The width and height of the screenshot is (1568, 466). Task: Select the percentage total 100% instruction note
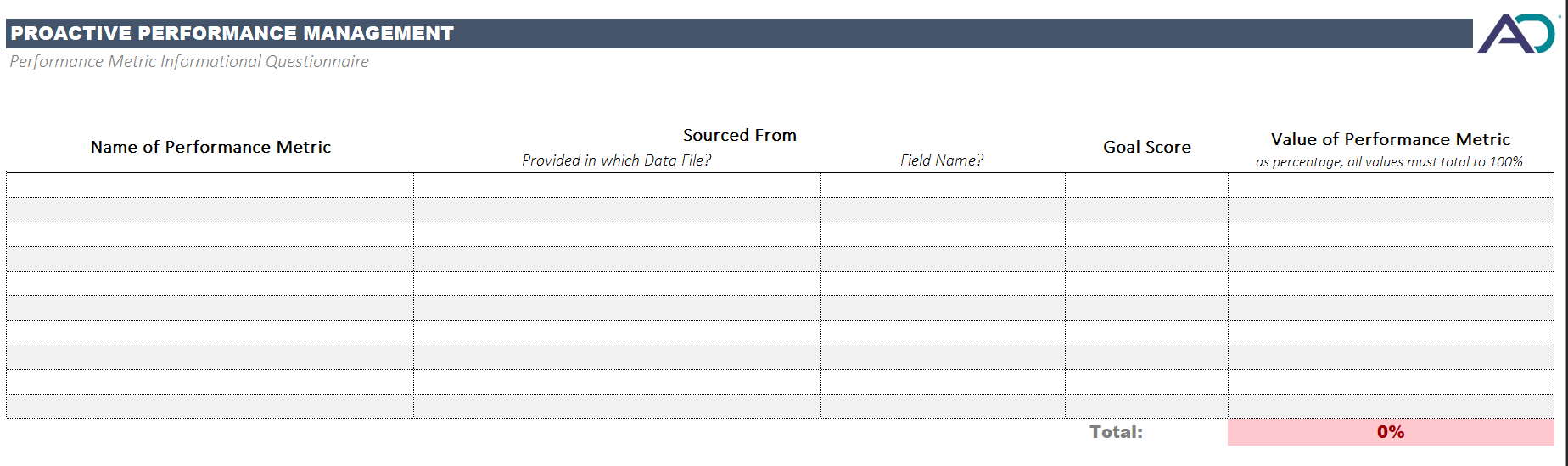[1389, 162]
